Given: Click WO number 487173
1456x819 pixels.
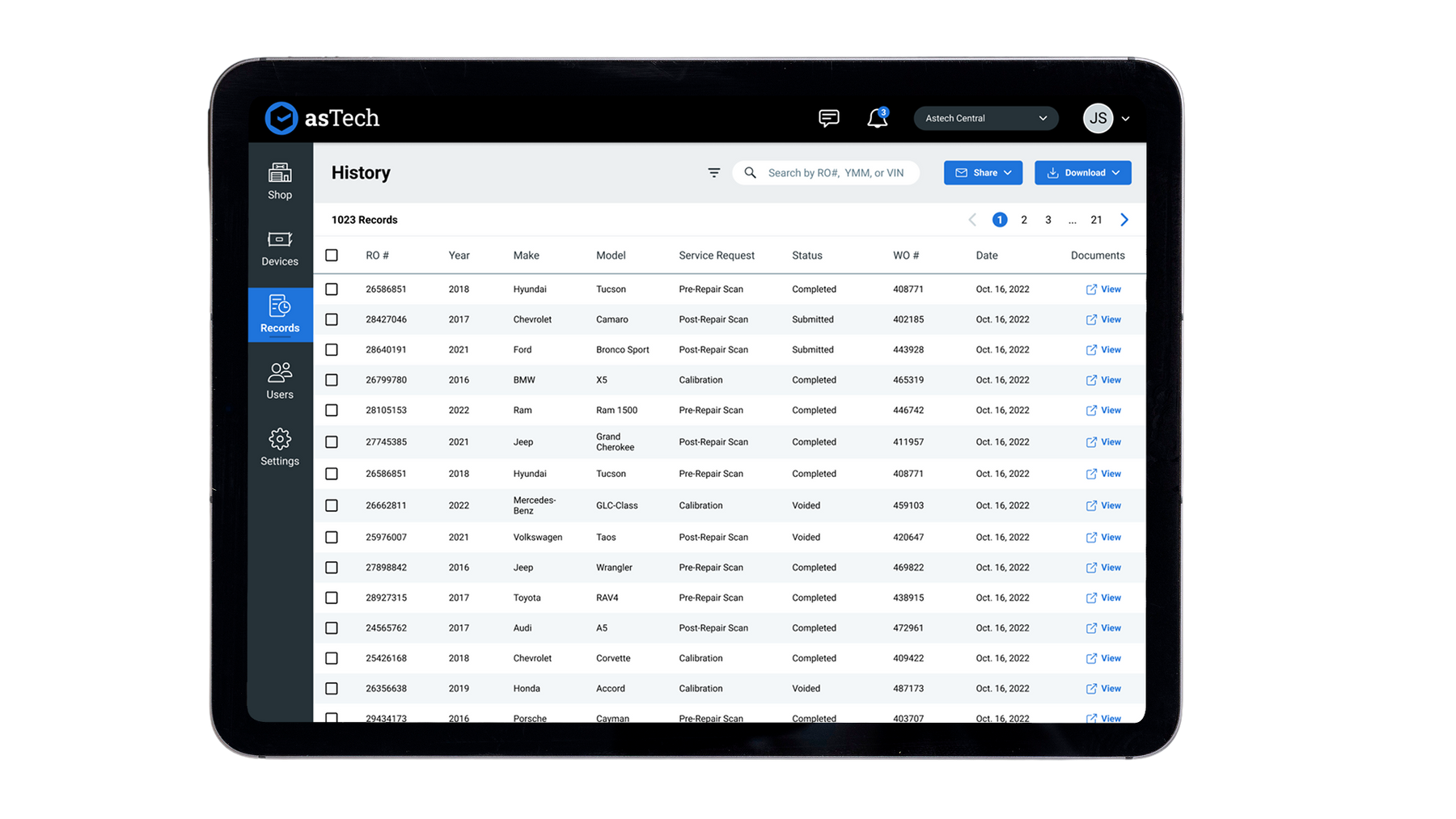Looking at the screenshot, I should click(908, 689).
